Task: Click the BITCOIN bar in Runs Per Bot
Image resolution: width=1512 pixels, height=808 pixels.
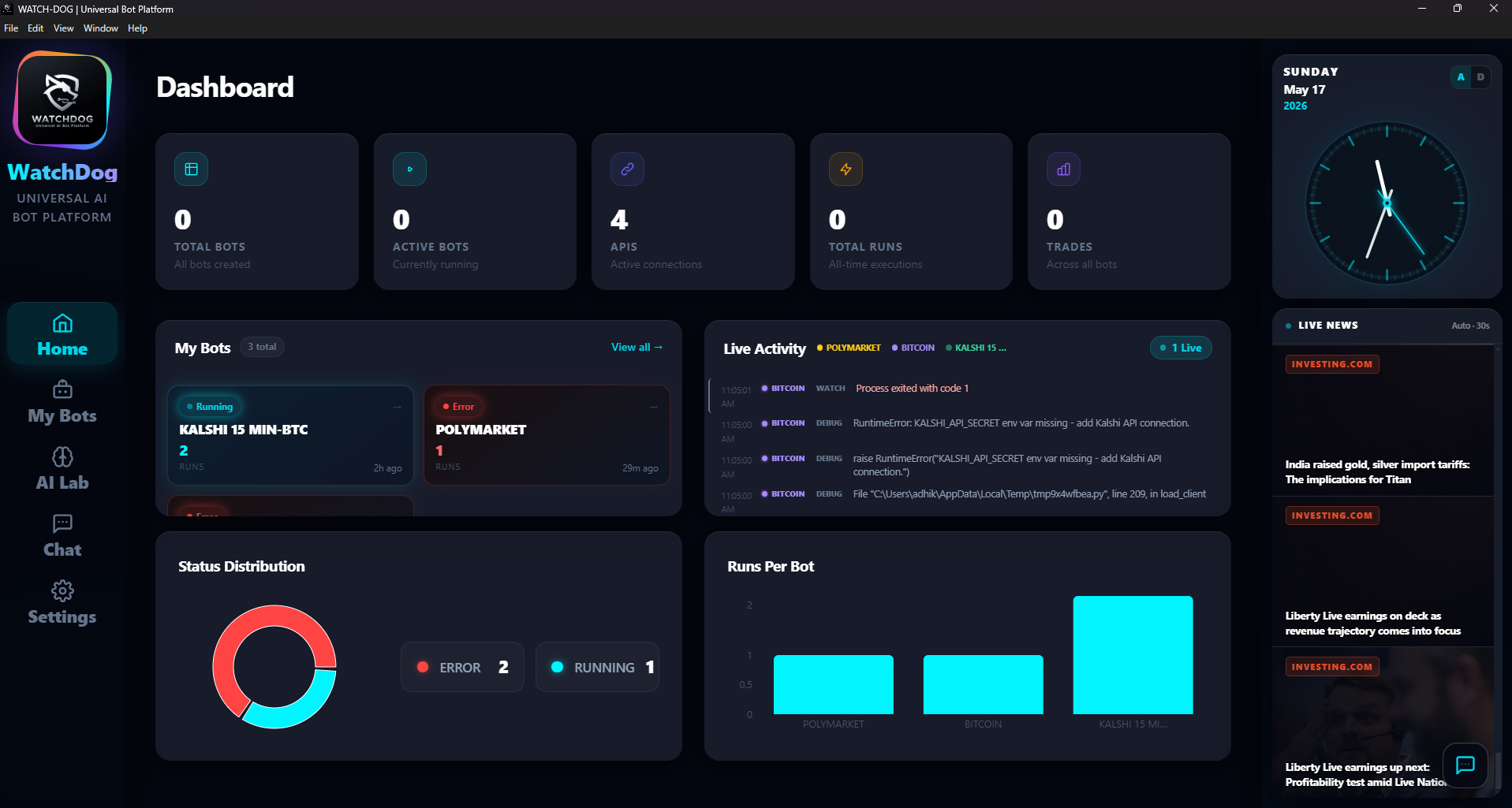Action: click(984, 684)
